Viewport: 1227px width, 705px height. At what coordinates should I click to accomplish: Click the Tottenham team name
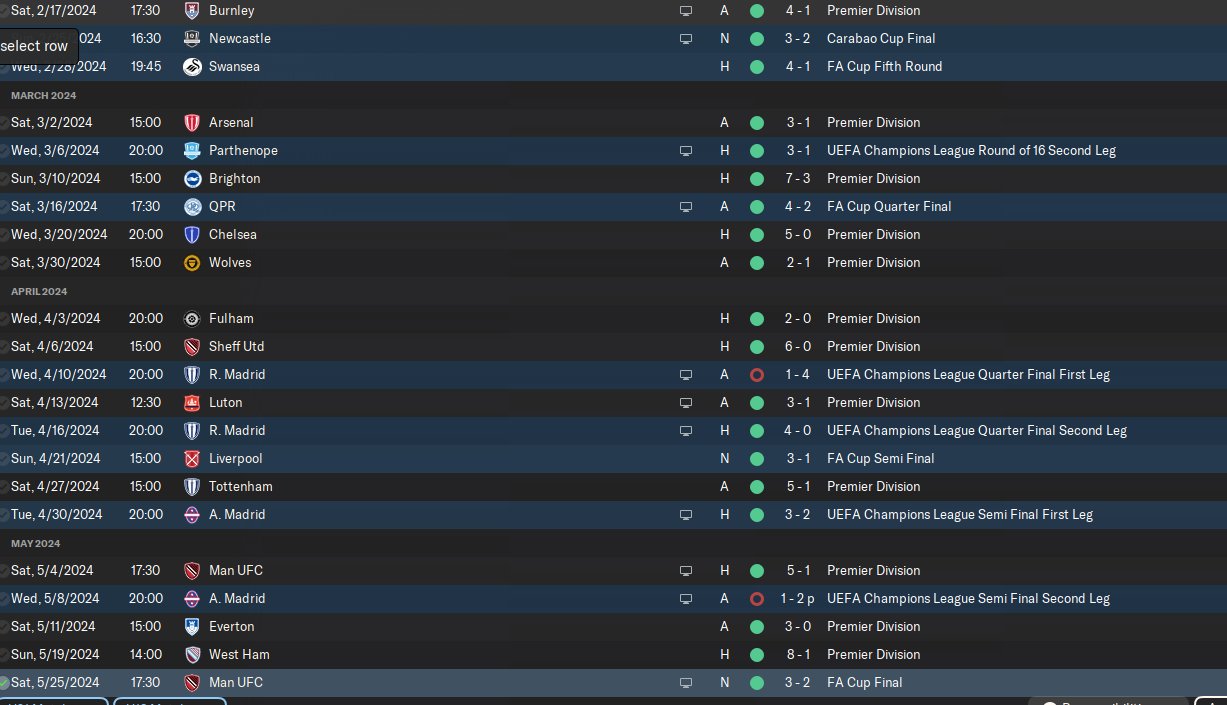(240, 487)
